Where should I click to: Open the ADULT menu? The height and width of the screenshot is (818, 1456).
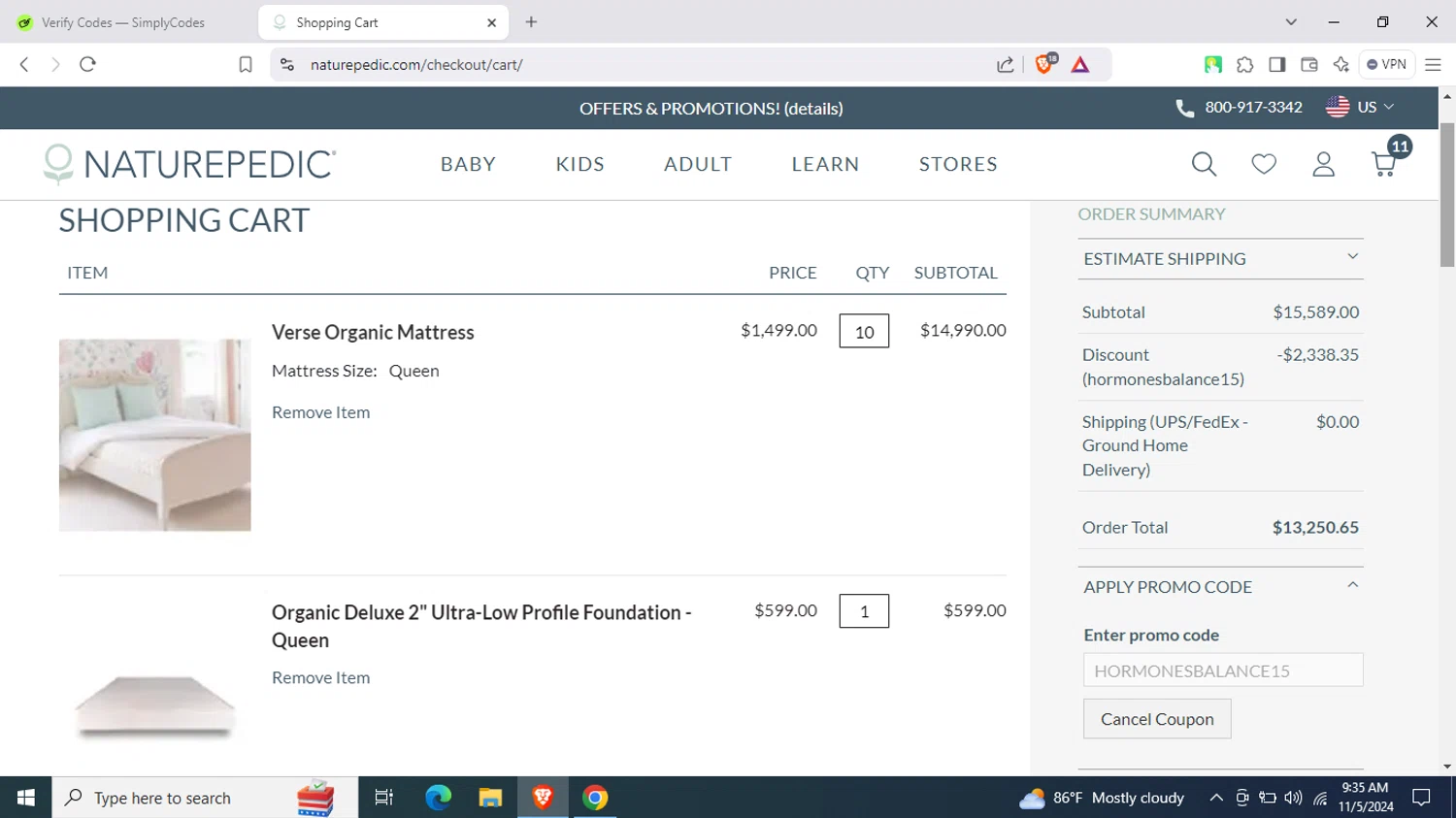[x=698, y=164]
